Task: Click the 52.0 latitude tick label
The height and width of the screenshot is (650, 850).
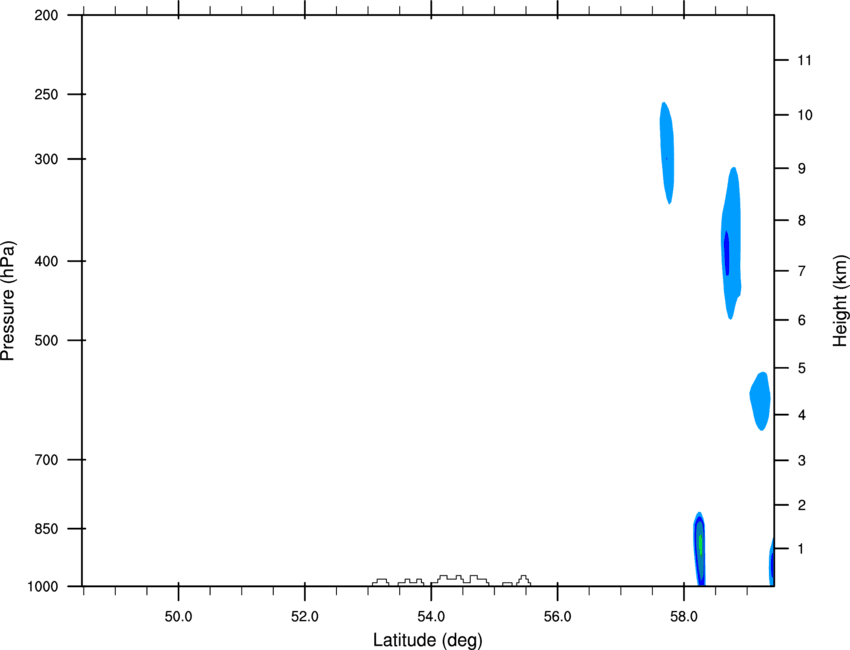Action: coord(305,617)
